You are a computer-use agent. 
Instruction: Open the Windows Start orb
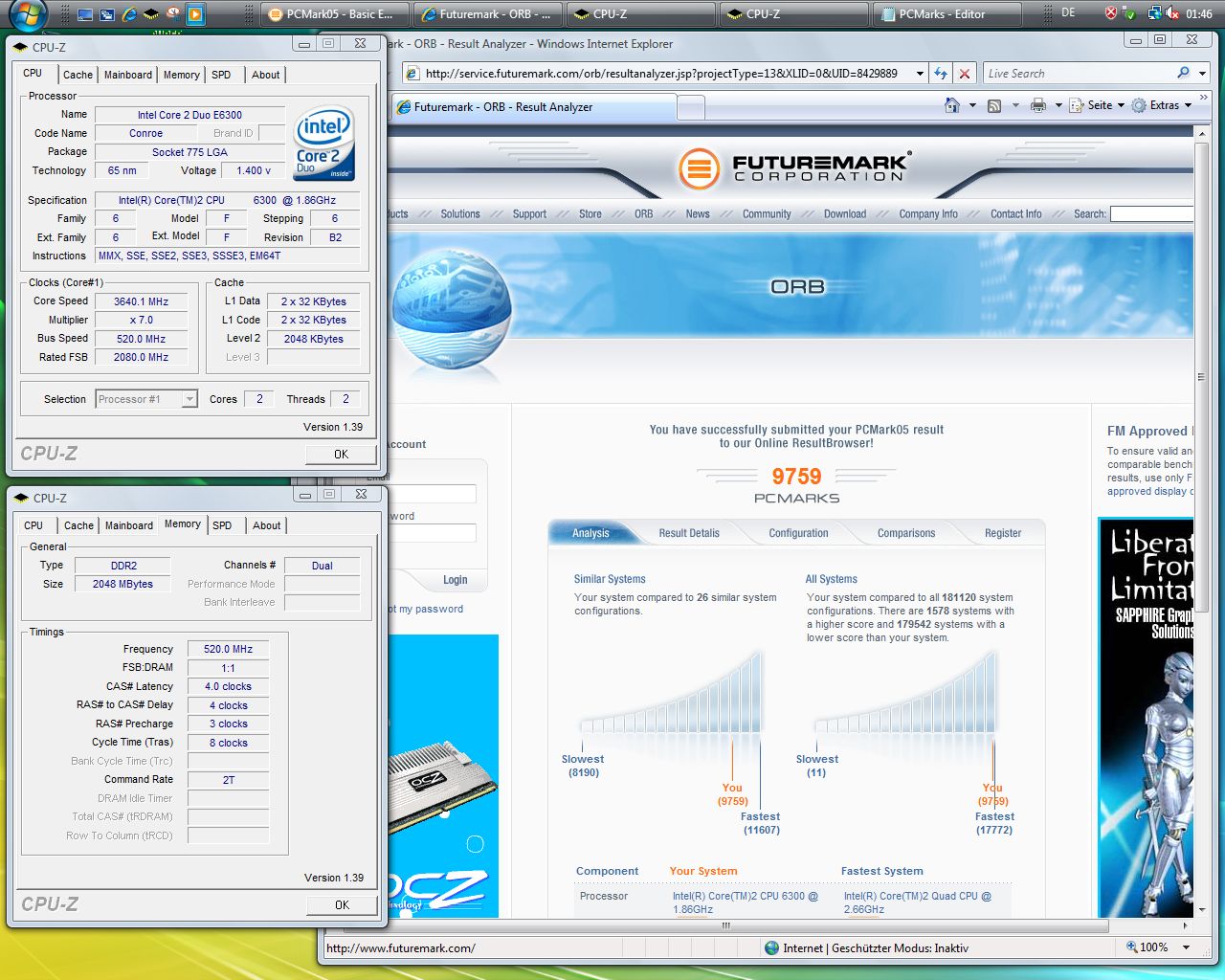(27, 13)
